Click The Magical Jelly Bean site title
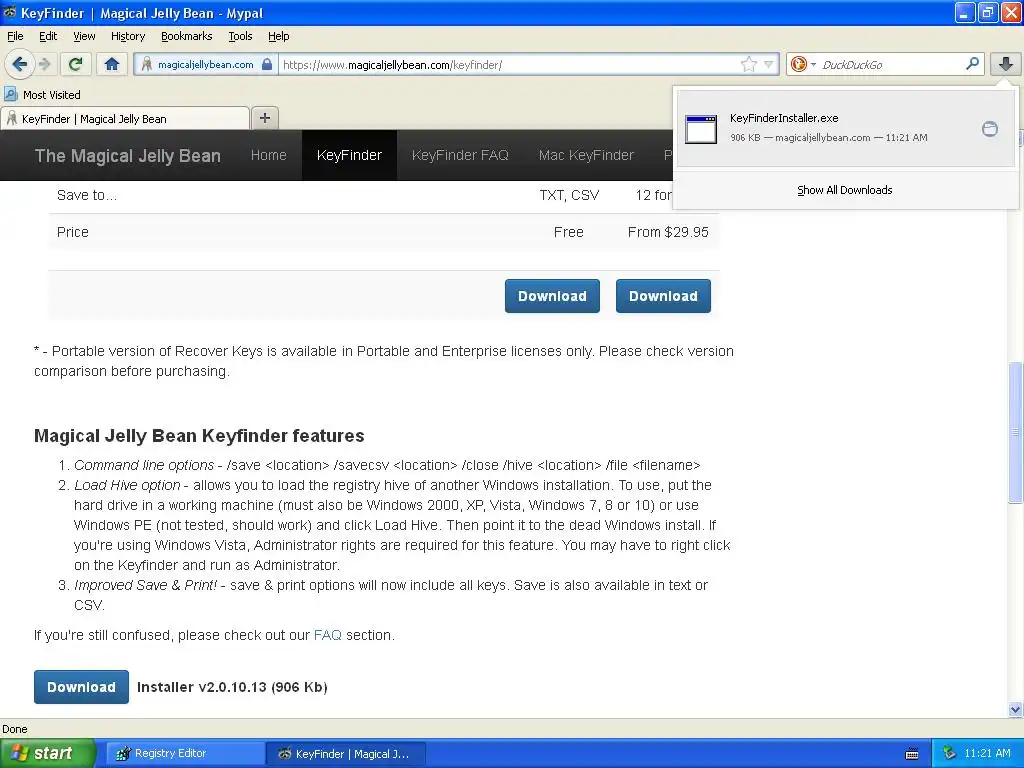The height and width of the screenshot is (768, 1024). coord(127,155)
